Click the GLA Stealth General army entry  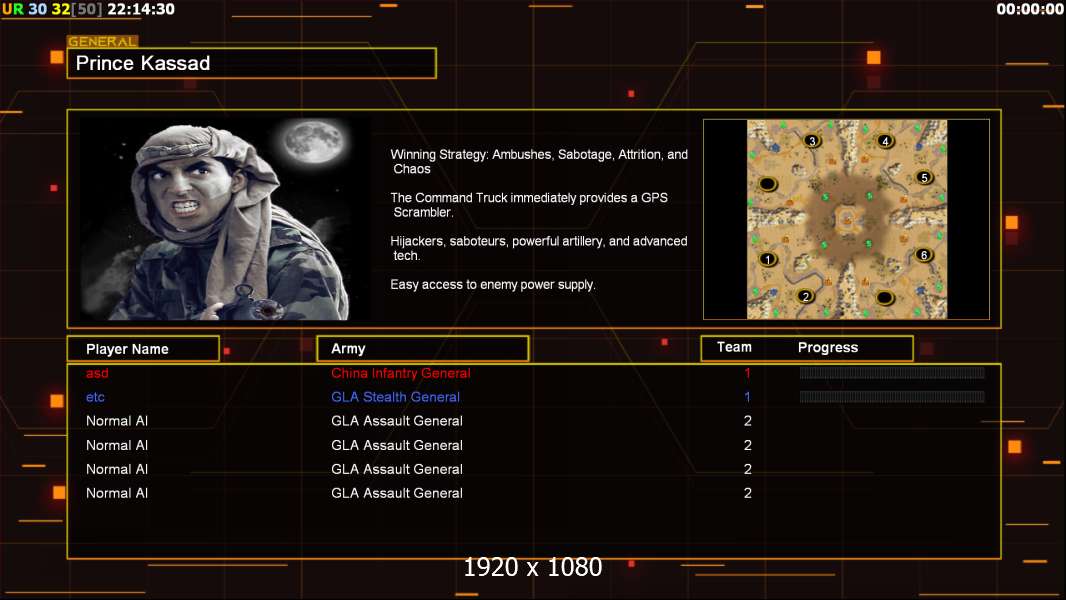click(x=395, y=397)
